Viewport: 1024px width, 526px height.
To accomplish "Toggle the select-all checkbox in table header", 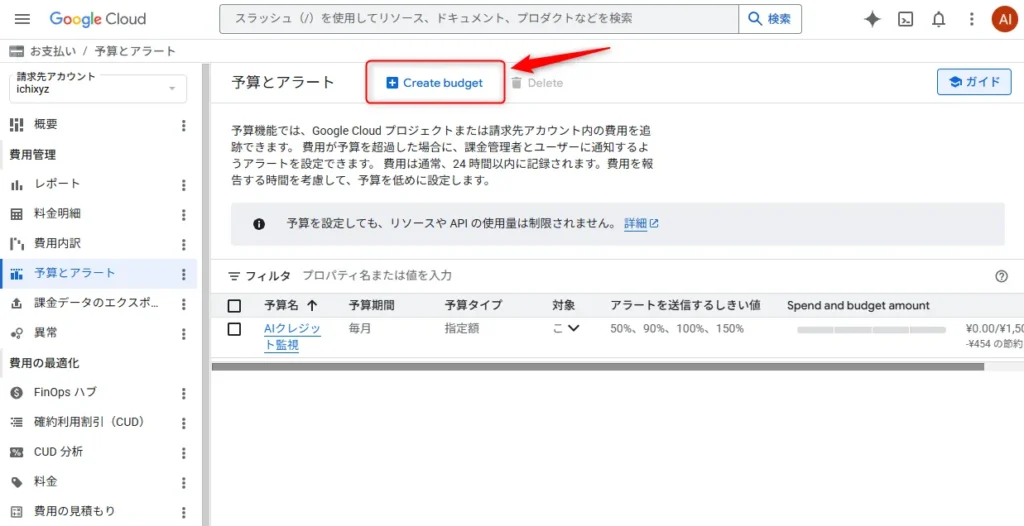I will click(234, 305).
